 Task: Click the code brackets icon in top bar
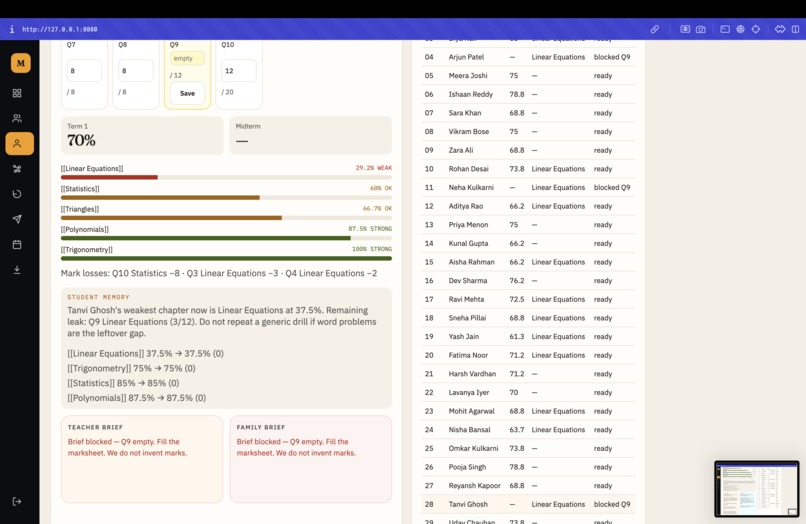[x=780, y=29]
